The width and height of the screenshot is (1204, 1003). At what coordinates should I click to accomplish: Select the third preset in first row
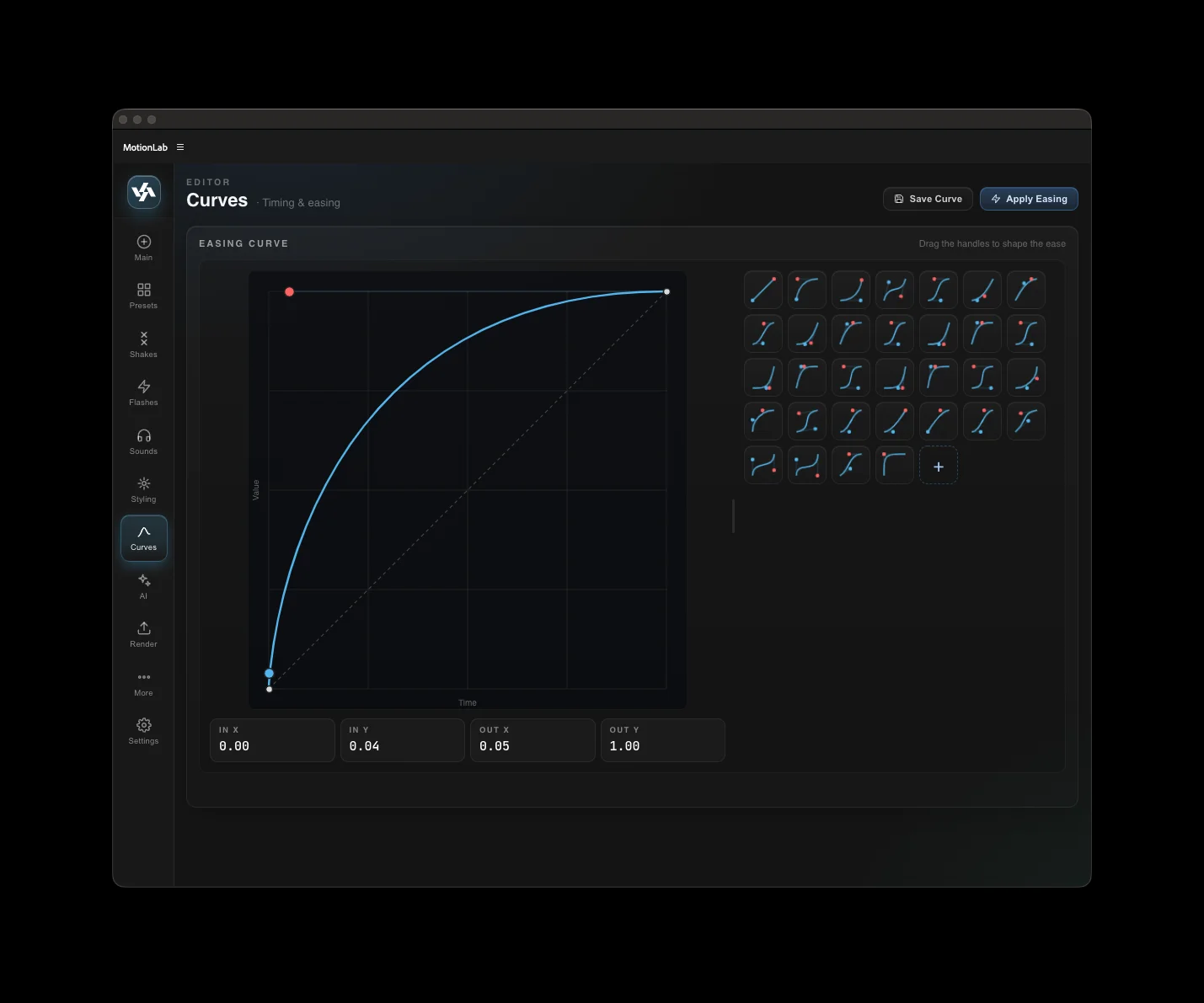tap(851, 290)
